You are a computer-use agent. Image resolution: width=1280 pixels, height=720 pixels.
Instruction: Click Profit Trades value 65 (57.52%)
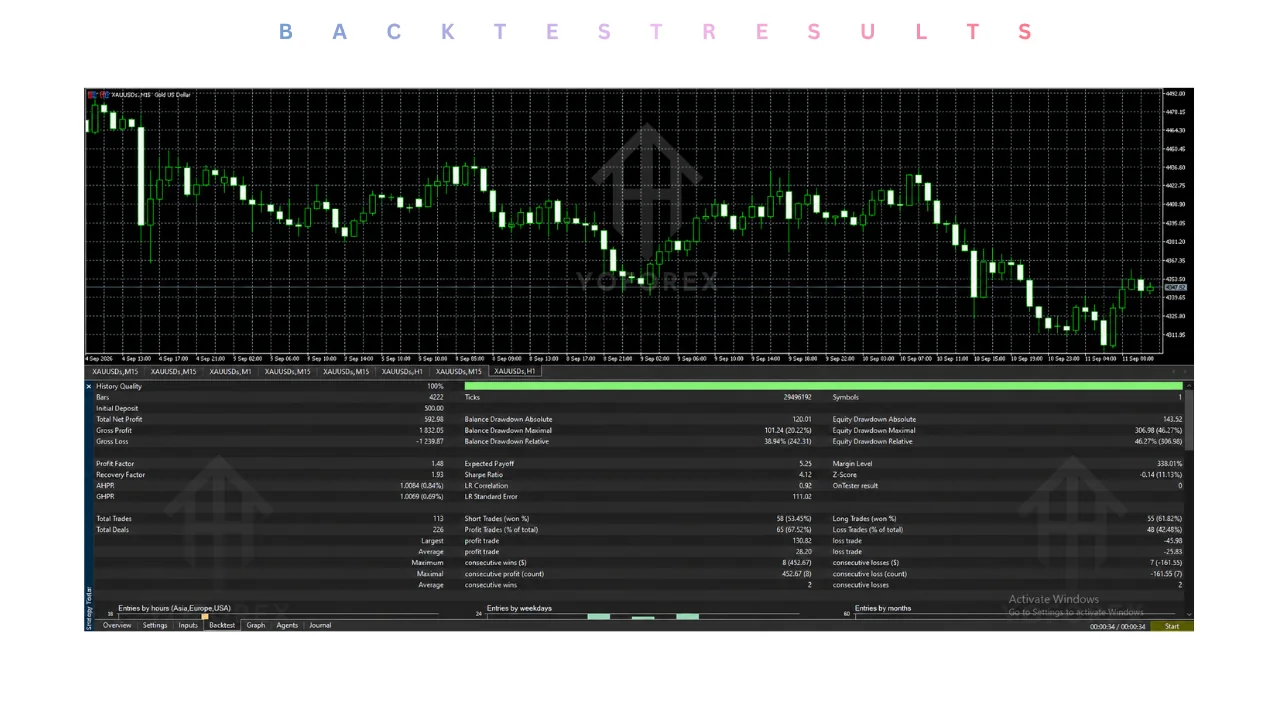[x=793, y=530]
